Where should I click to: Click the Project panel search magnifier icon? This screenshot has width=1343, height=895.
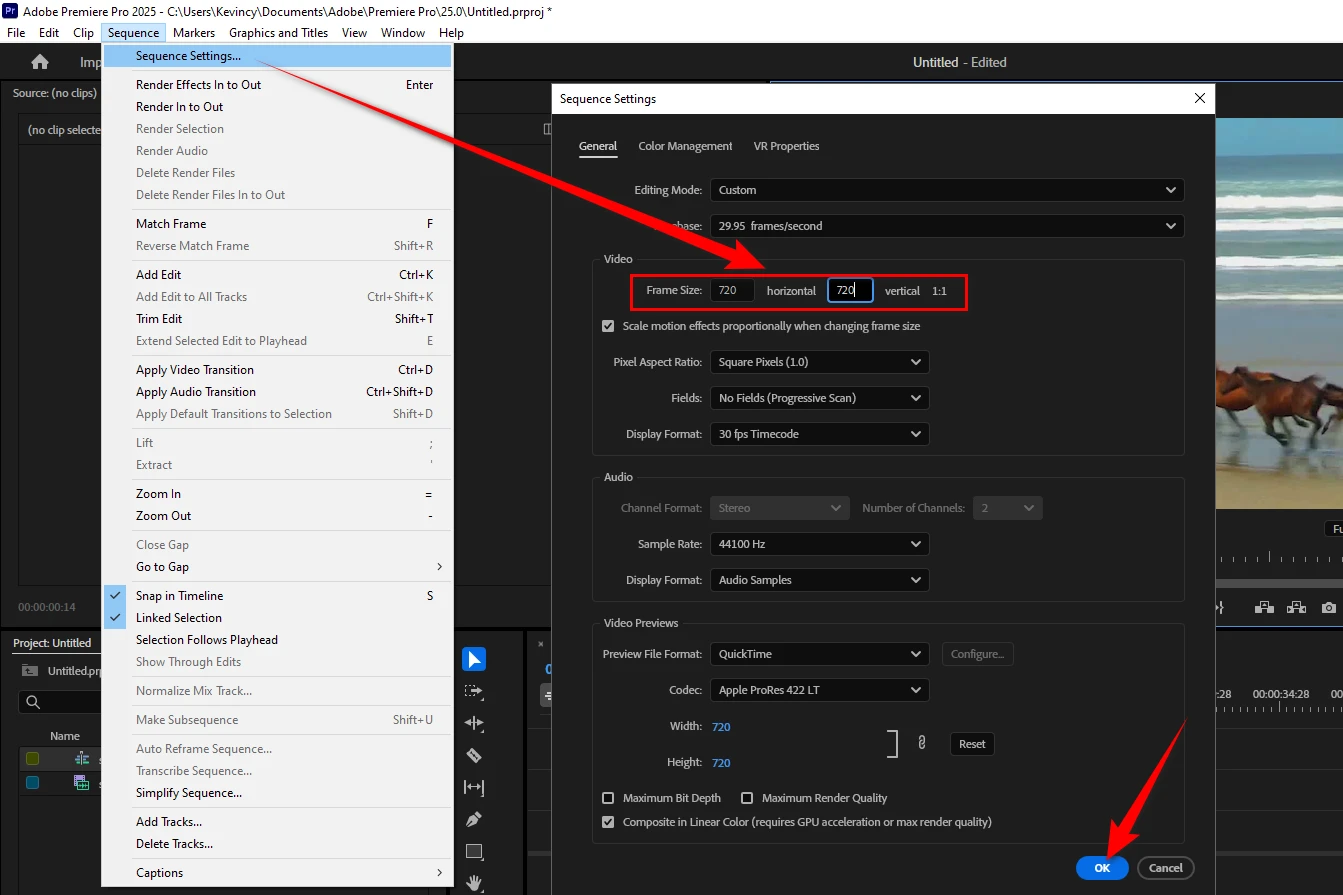(33, 702)
